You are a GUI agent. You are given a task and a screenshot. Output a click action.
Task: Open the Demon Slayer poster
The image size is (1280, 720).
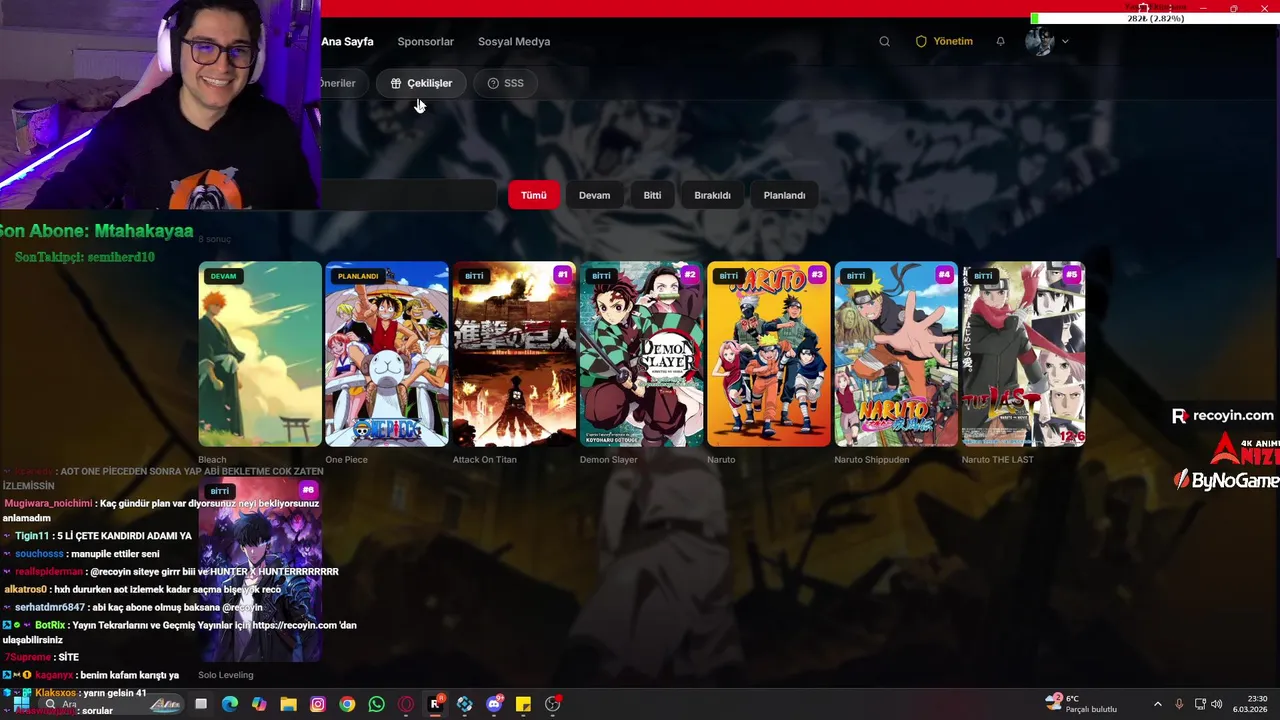tap(641, 354)
